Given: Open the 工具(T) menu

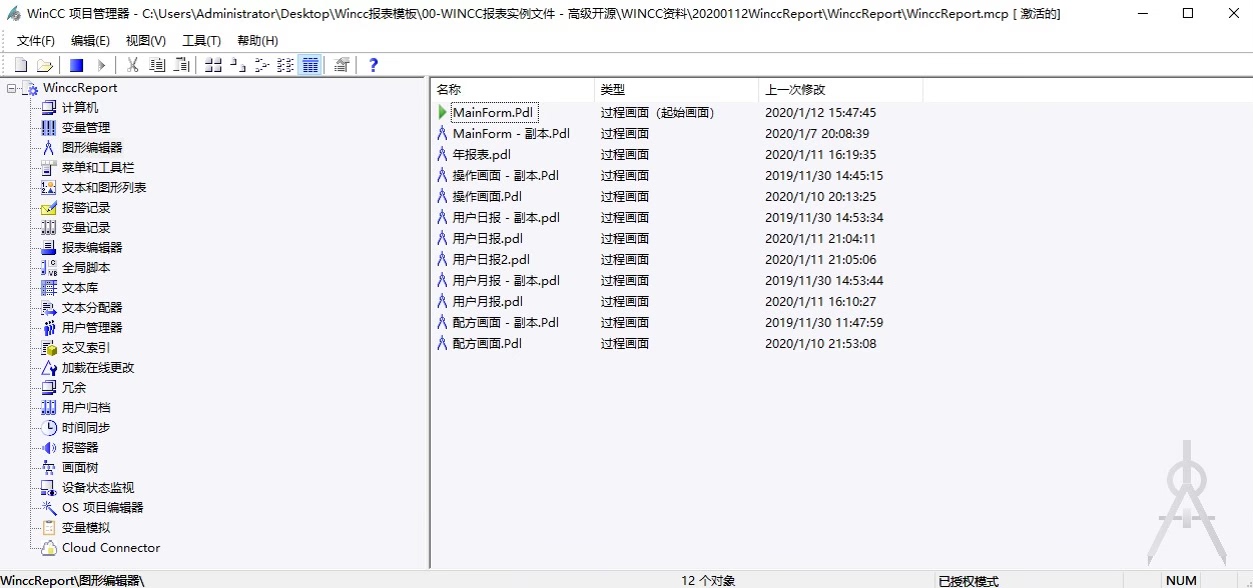Looking at the screenshot, I should (202, 41).
